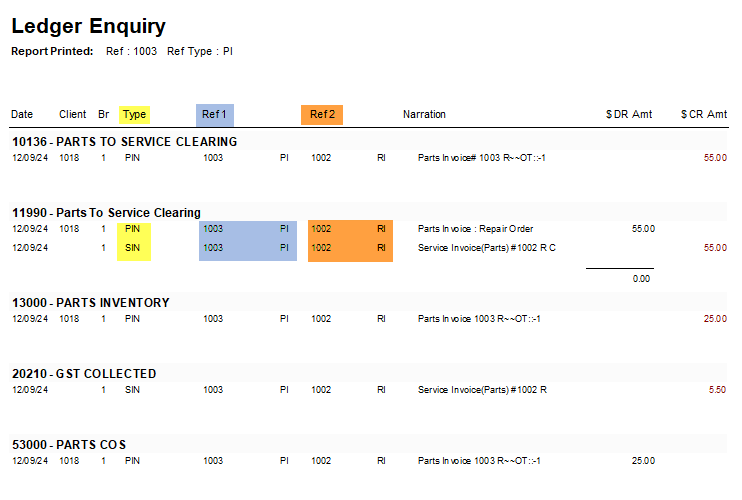Click the Date column header

click(22, 115)
